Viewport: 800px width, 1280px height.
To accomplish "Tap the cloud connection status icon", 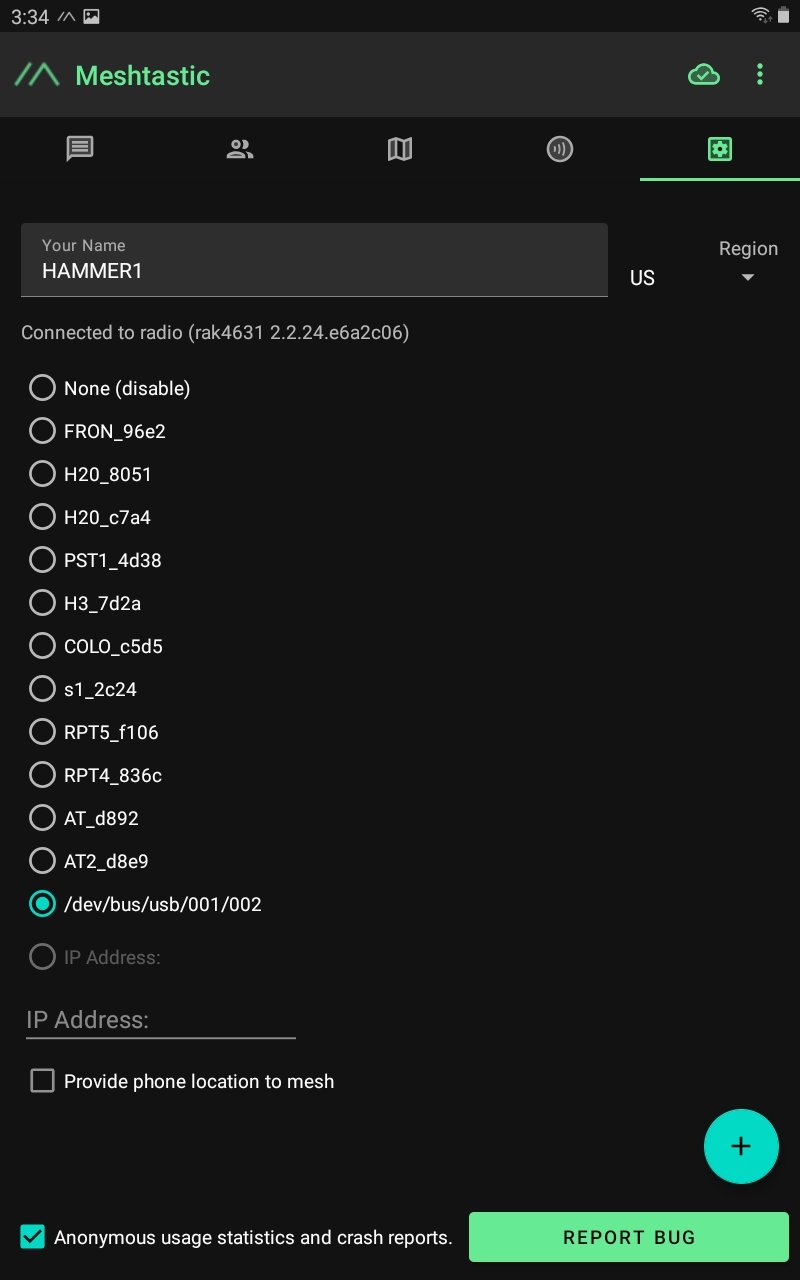I will click(x=704, y=75).
